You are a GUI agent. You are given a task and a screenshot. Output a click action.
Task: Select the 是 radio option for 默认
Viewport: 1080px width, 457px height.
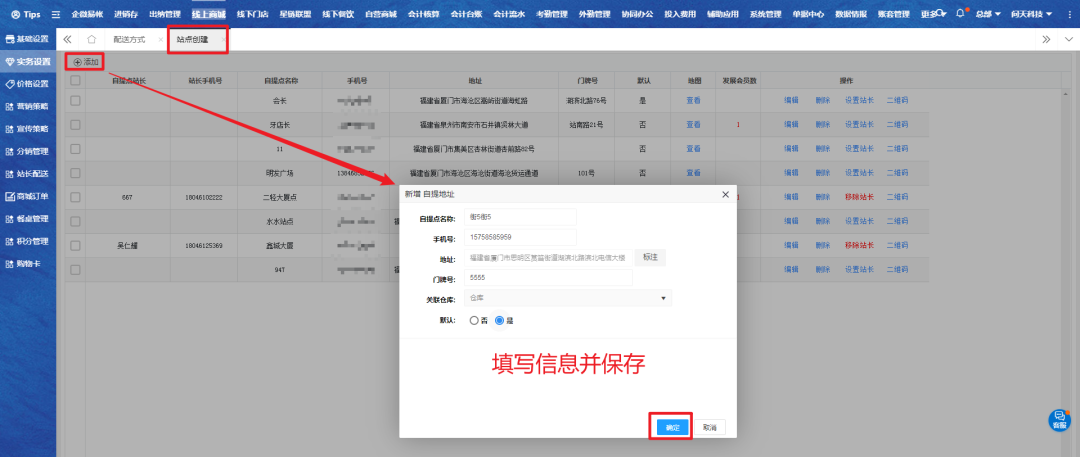point(500,321)
